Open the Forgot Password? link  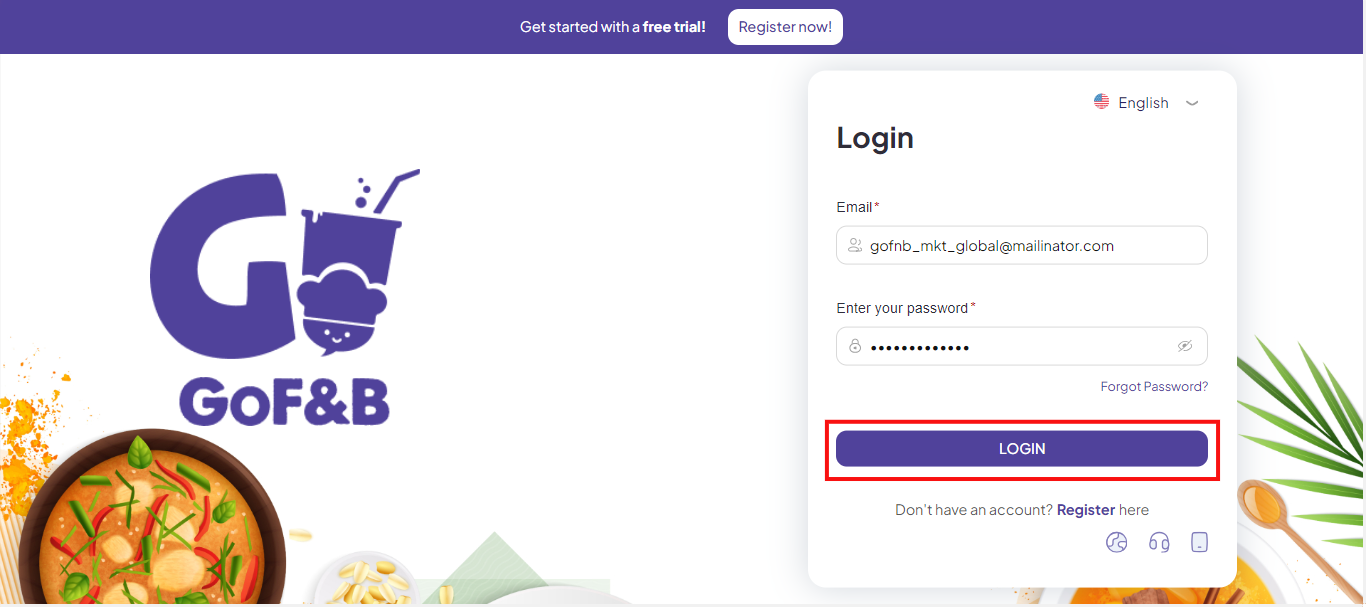tap(1154, 386)
